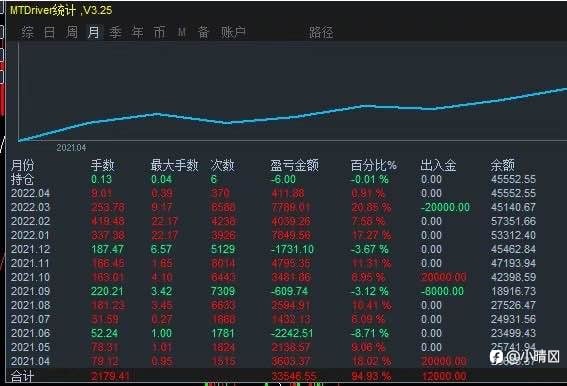Open the 账户 account tab

click(234, 33)
